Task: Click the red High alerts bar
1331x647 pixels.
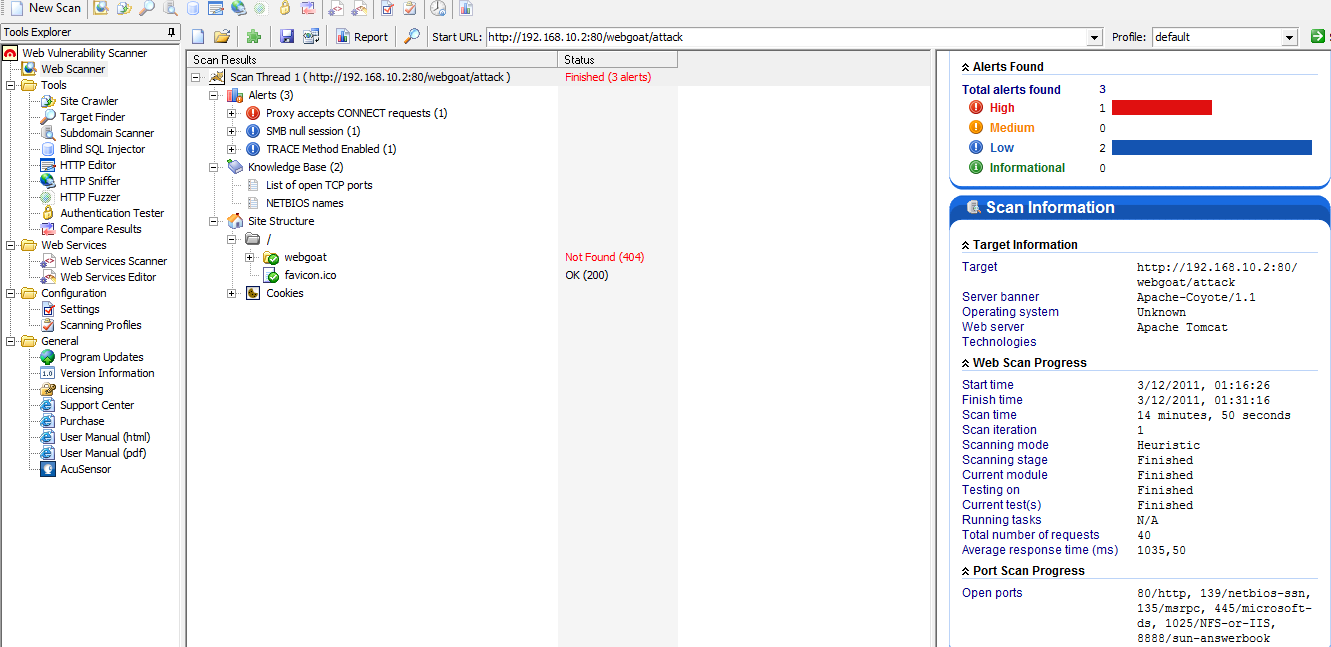Action: click(1161, 107)
